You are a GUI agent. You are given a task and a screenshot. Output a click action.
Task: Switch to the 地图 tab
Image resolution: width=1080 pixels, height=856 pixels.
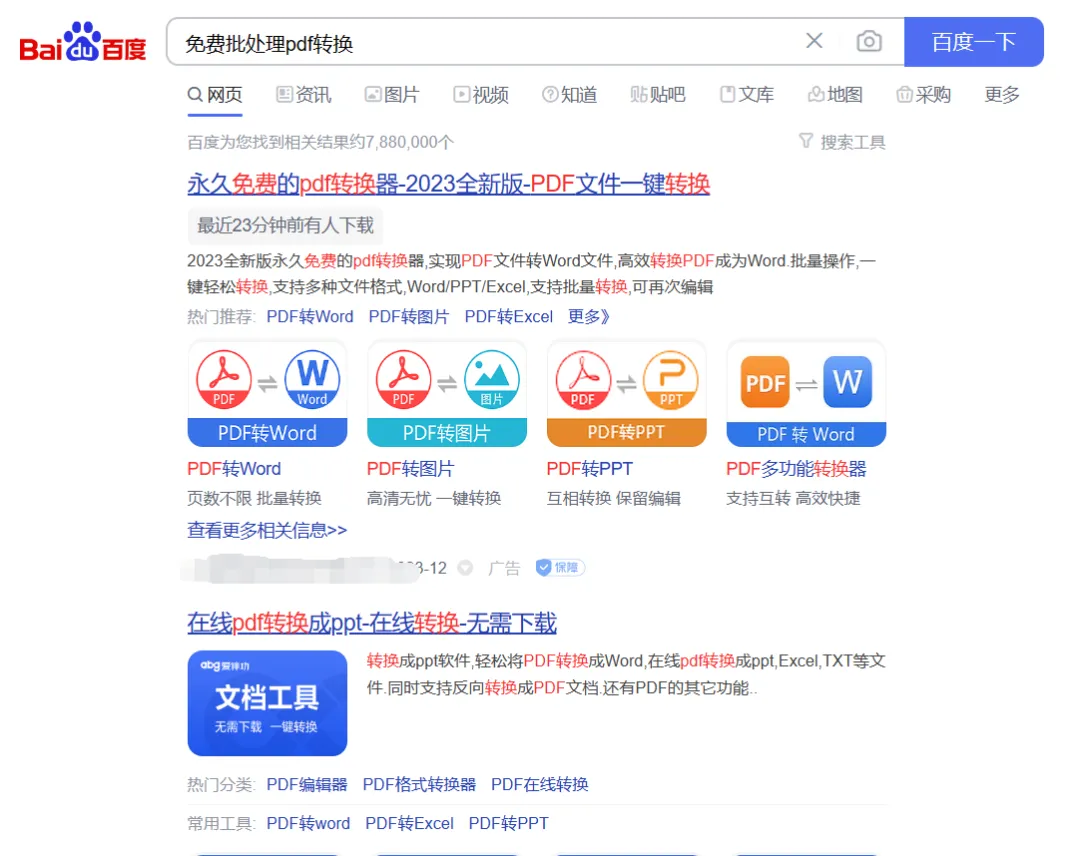pos(835,94)
